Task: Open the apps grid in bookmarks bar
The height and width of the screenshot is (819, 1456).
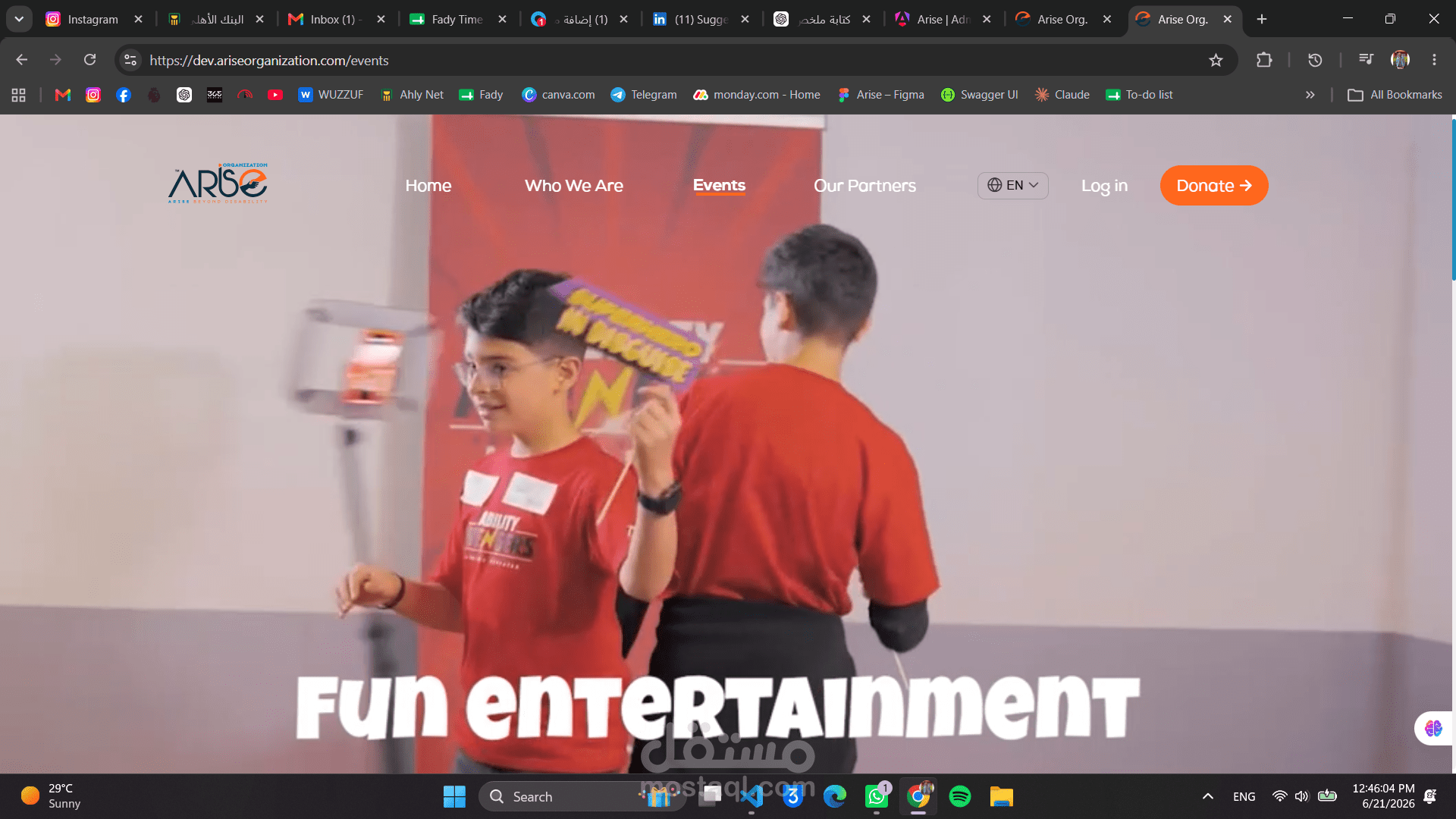Action: point(19,95)
